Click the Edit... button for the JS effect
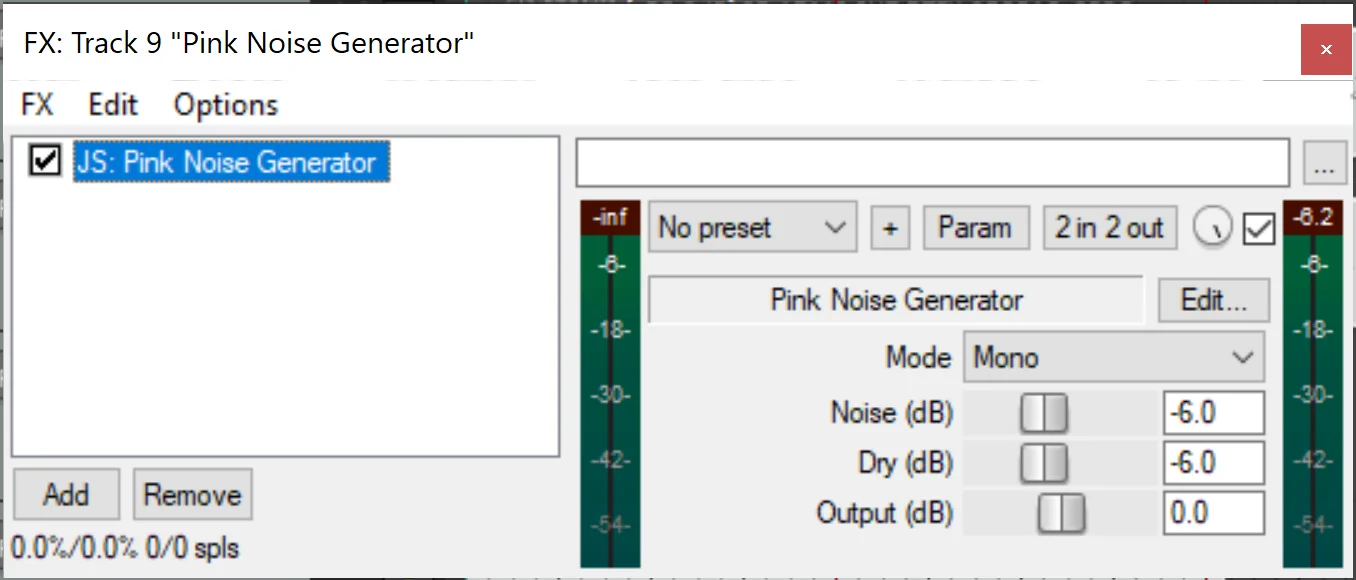This screenshot has width=1356, height=580. [x=1213, y=300]
